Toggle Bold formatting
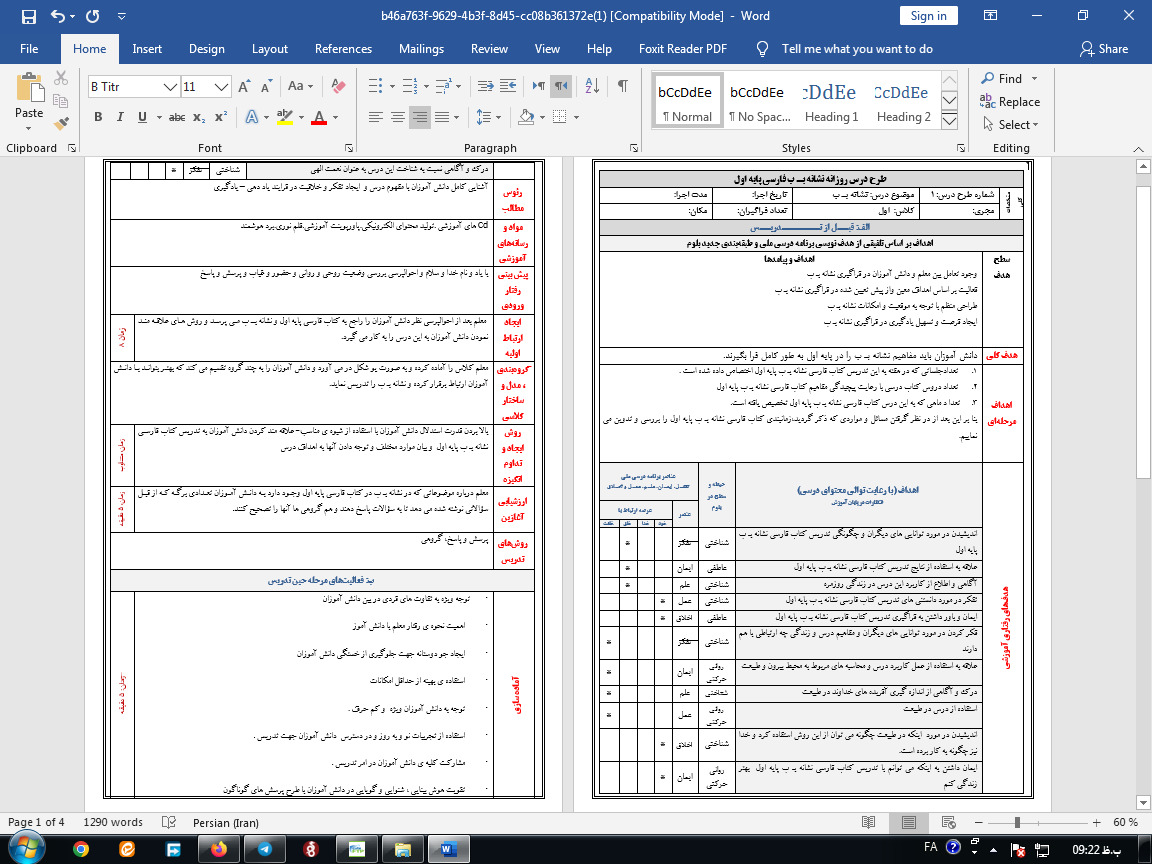This screenshot has height=864, width=1152. click(x=98, y=117)
